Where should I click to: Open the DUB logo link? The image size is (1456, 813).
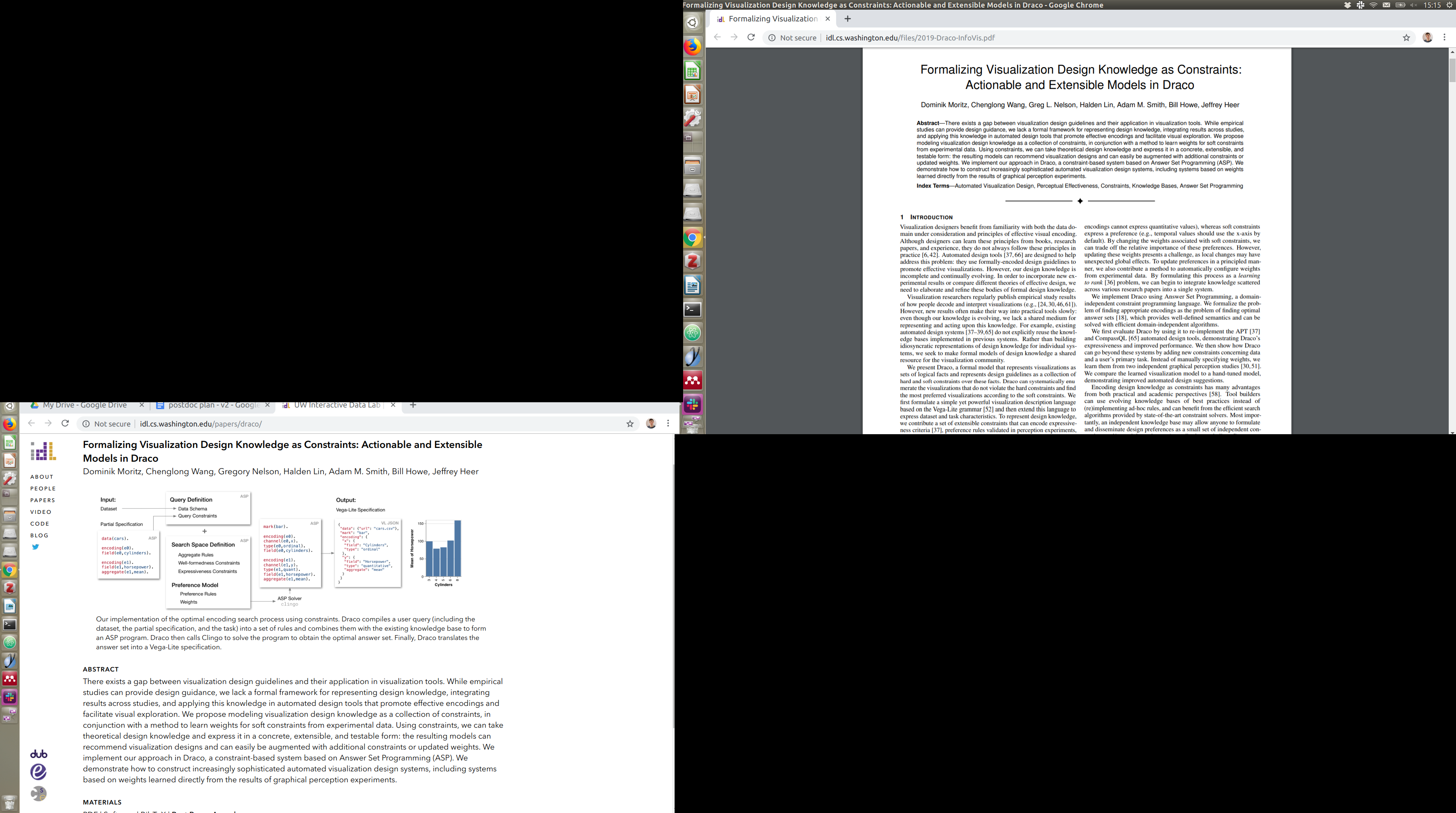click(x=38, y=754)
